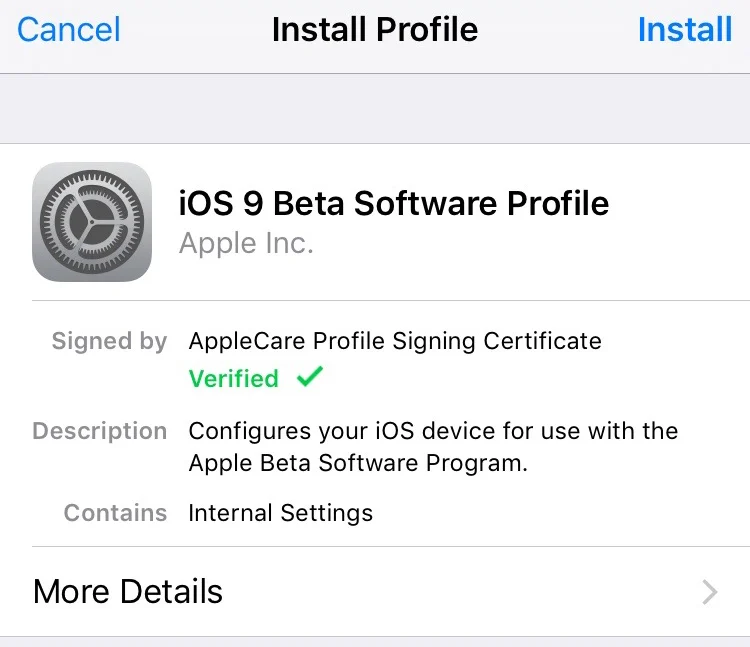Click the 'Configures your iOS device' description line
This screenshot has height=647, width=750.
click(x=433, y=431)
